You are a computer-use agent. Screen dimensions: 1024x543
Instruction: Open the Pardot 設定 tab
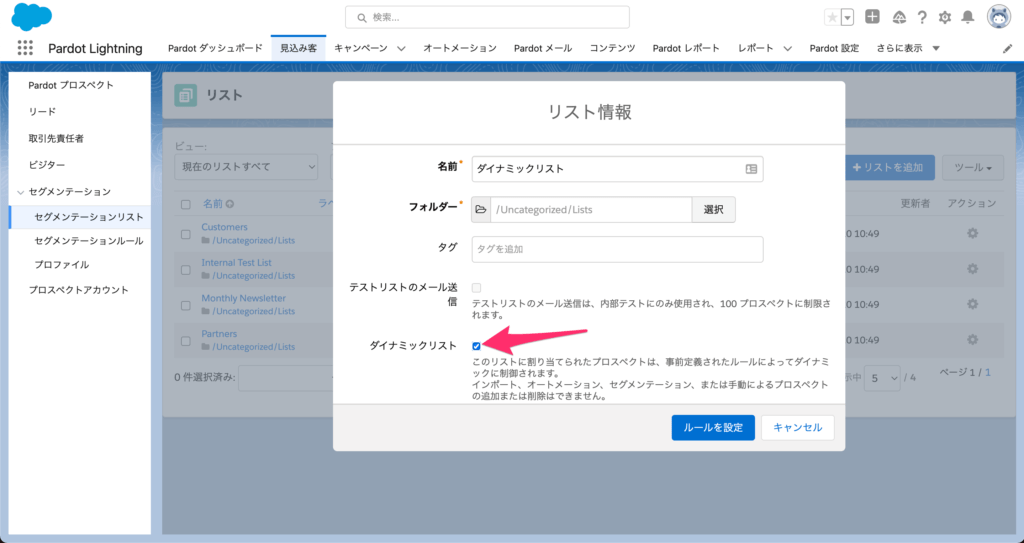[x=834, y=48]
